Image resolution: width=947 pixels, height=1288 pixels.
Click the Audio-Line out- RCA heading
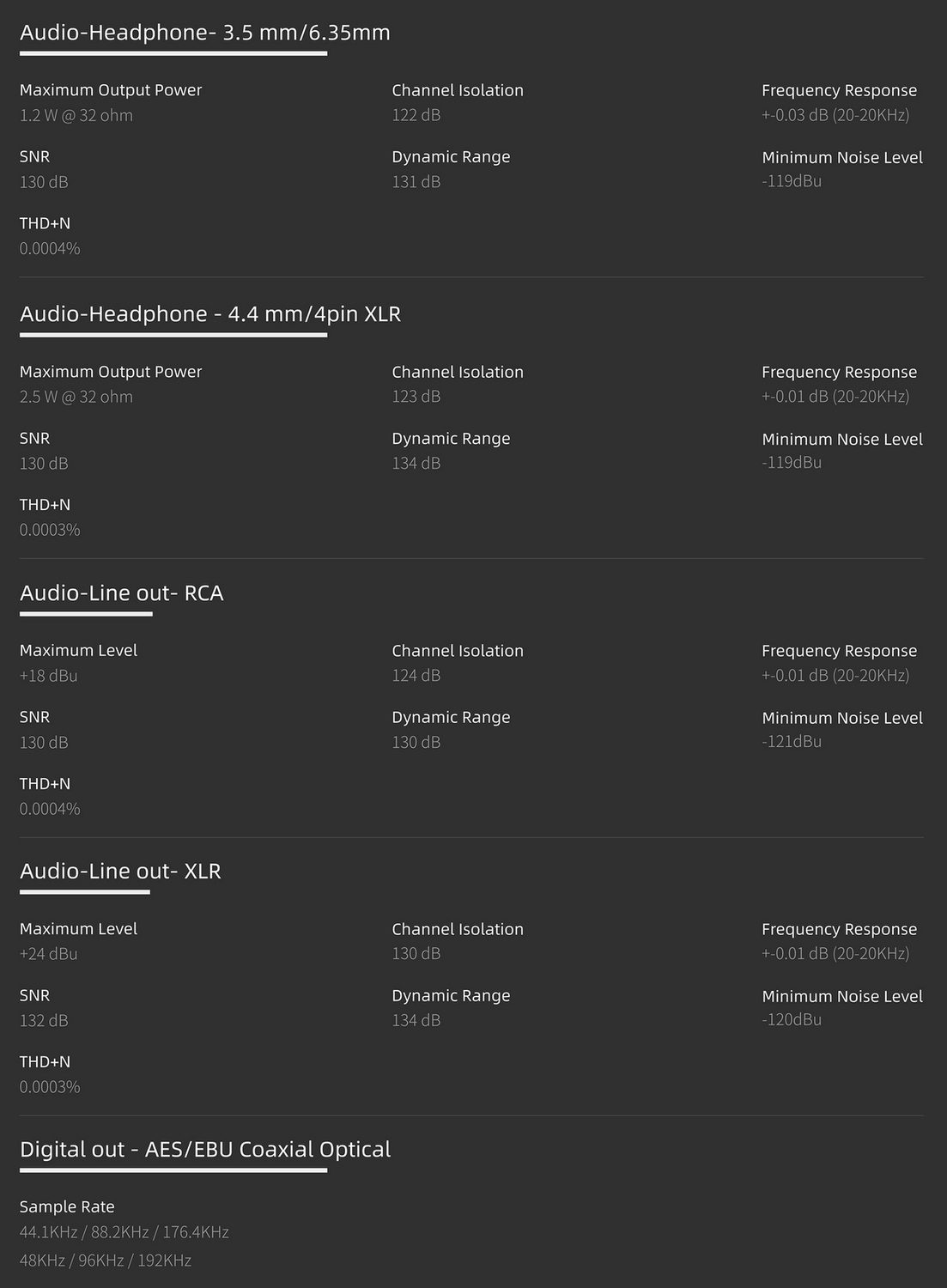(x=121, y=593)
